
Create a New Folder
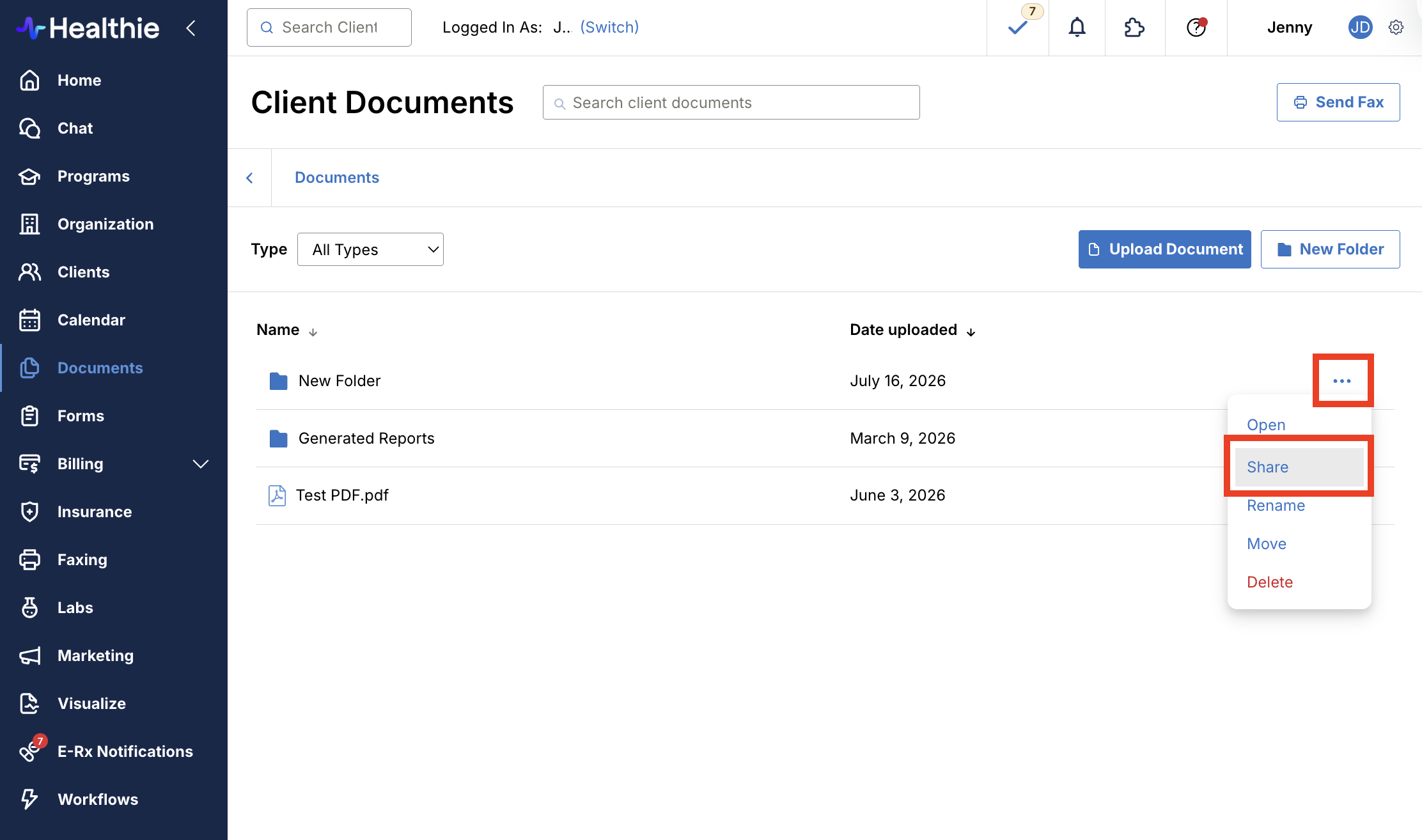tap(1331, 249)
